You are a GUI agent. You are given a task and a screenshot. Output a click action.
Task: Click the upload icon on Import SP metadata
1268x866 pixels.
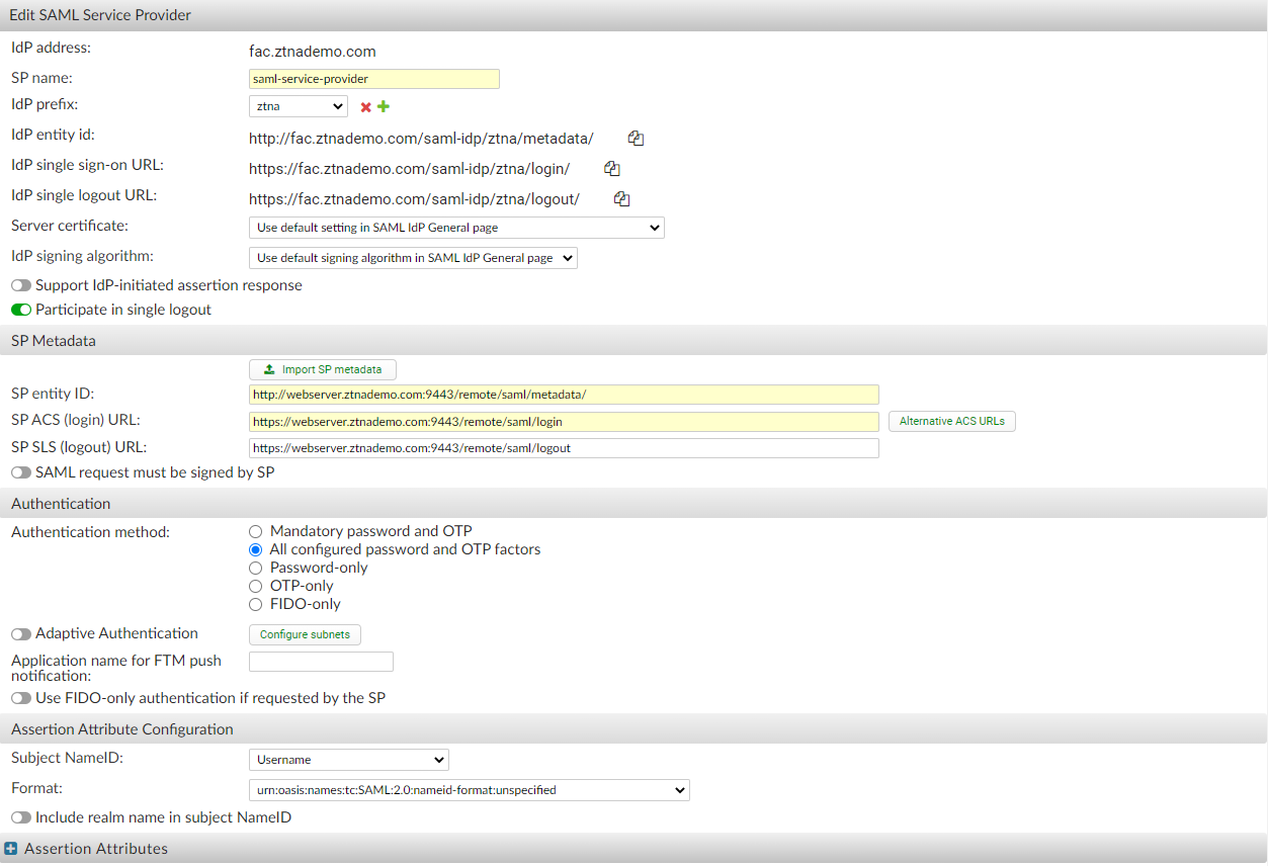[269, 369]
